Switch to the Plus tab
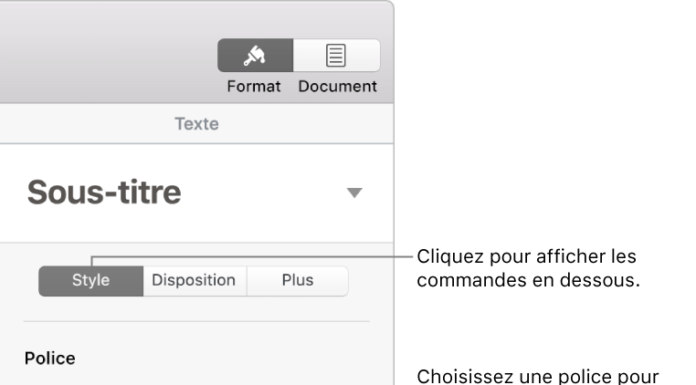This screenshot has height=385, width=696. (x=297, y=281)
